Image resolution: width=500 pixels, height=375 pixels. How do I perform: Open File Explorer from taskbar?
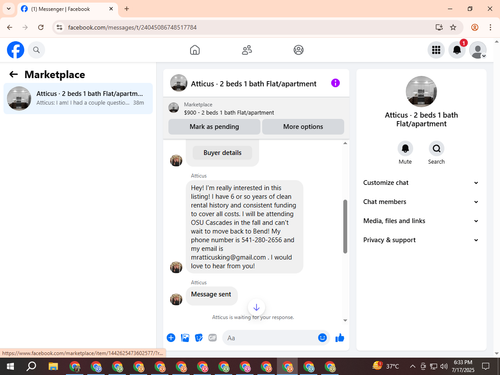tap(53, 366)
